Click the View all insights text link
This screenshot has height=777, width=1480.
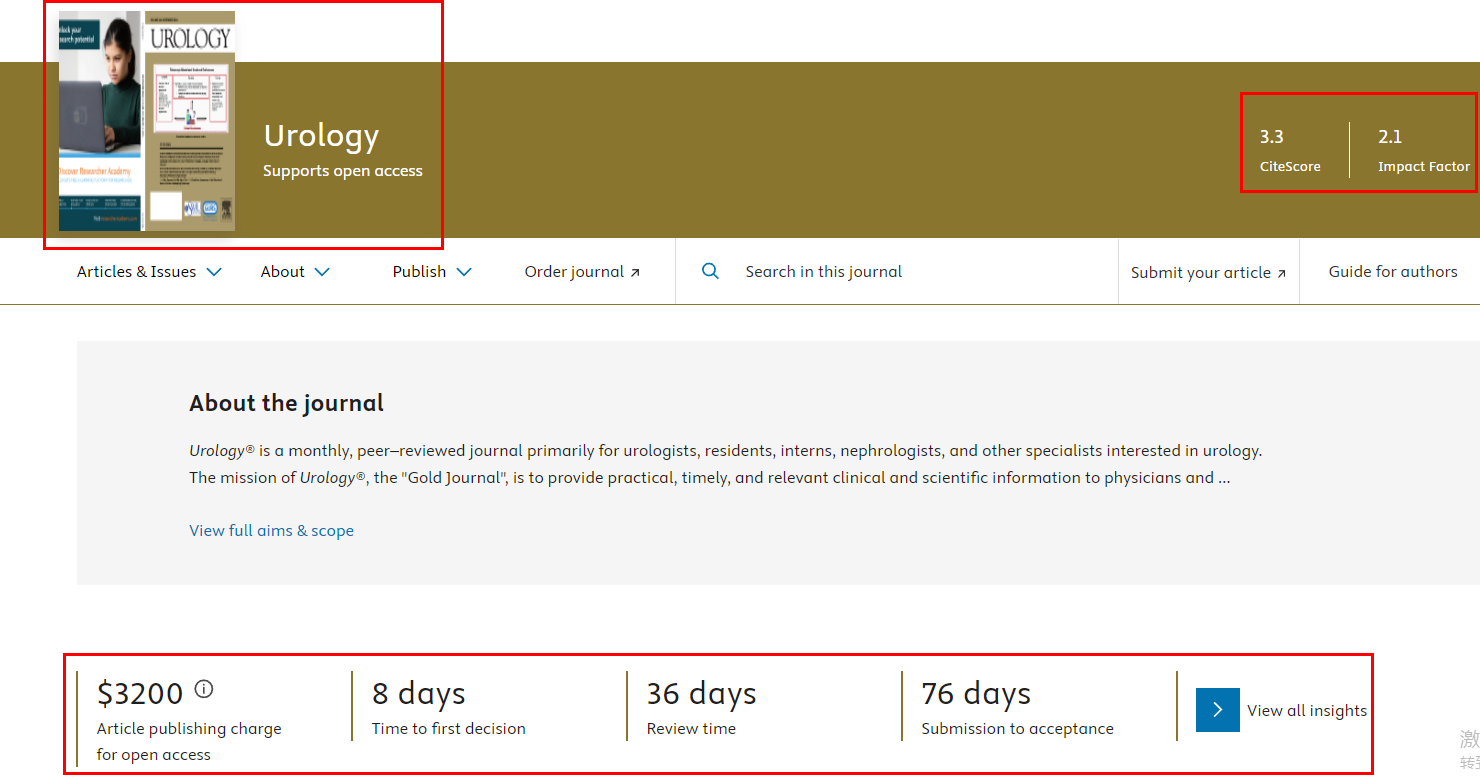[x=1306, y=710]
